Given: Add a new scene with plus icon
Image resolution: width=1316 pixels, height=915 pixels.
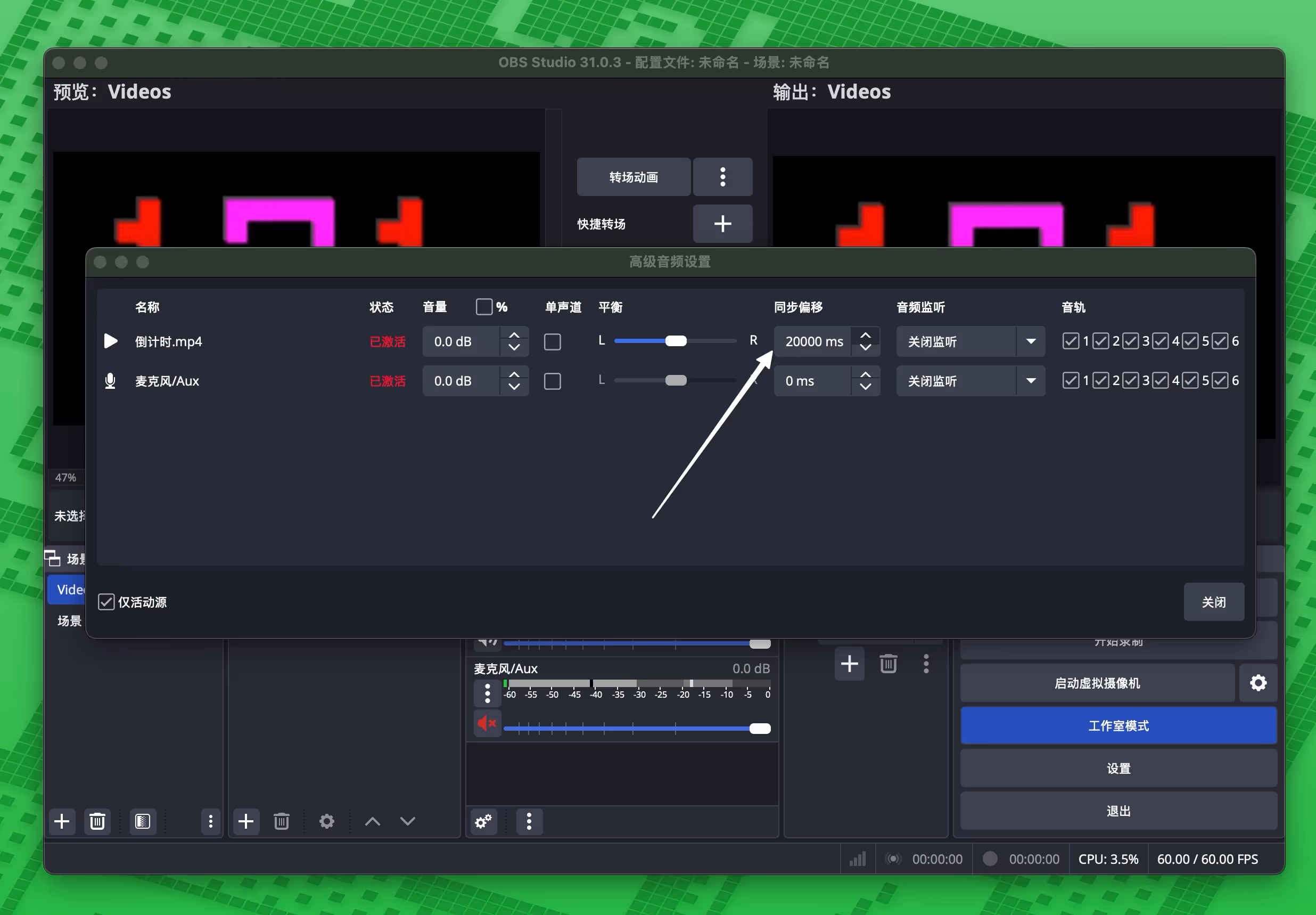Looking at the screenshot, I should (62, 822).
